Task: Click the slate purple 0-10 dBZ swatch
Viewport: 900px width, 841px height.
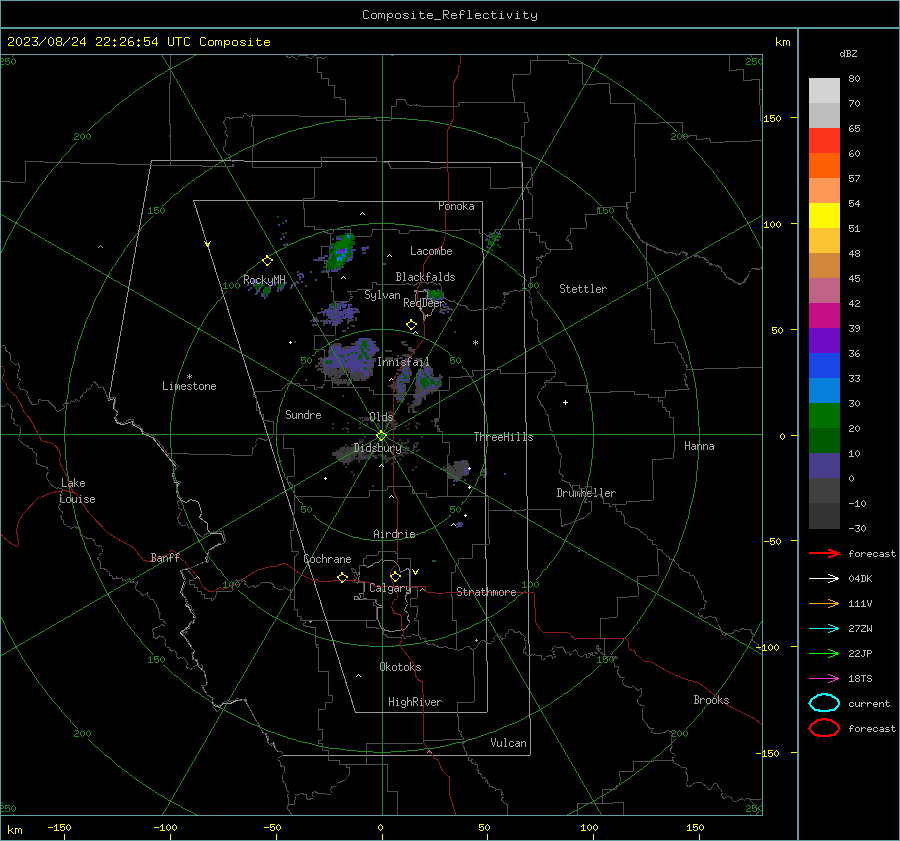Action: point(824,466)
